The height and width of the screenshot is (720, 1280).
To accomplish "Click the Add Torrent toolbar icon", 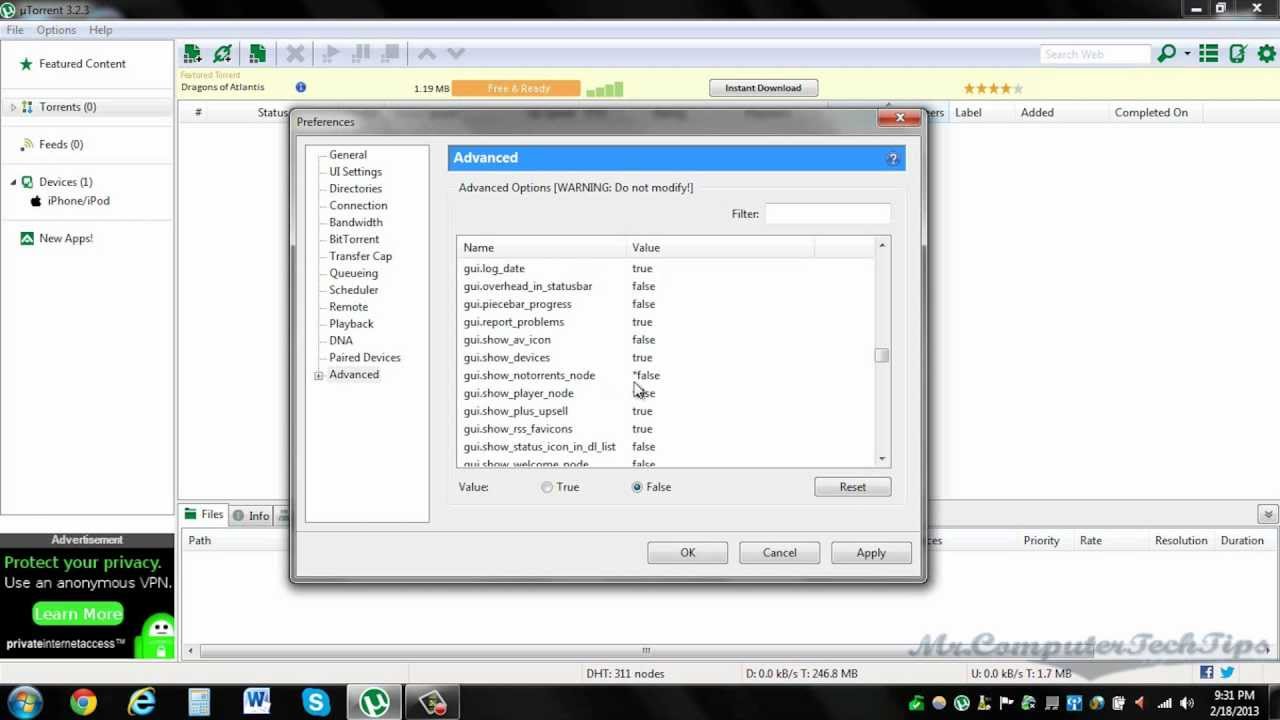I will (x=192, y=54).
